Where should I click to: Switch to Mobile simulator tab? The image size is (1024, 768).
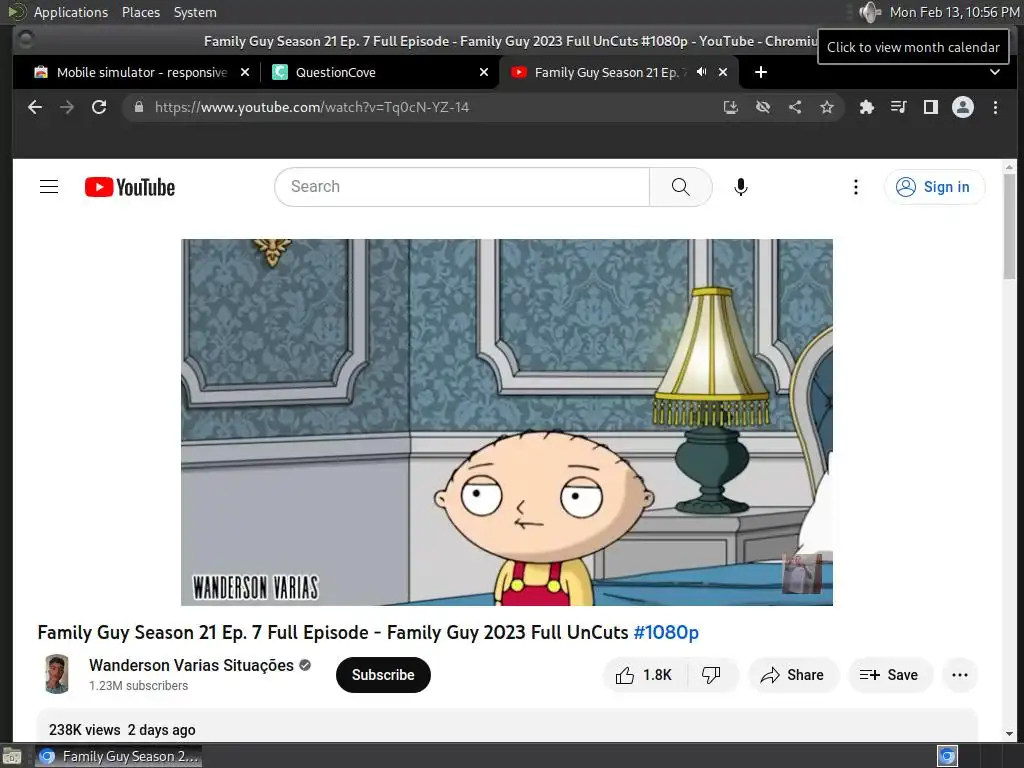142,72
